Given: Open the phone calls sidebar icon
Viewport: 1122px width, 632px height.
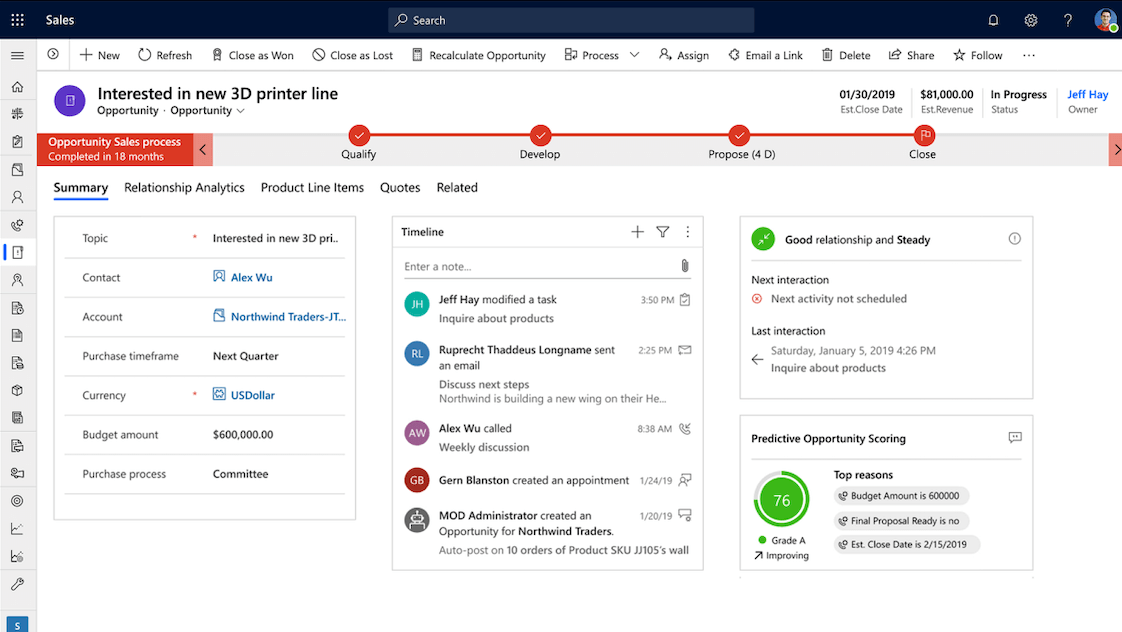Looking at the screenshot, I should 17,225.
